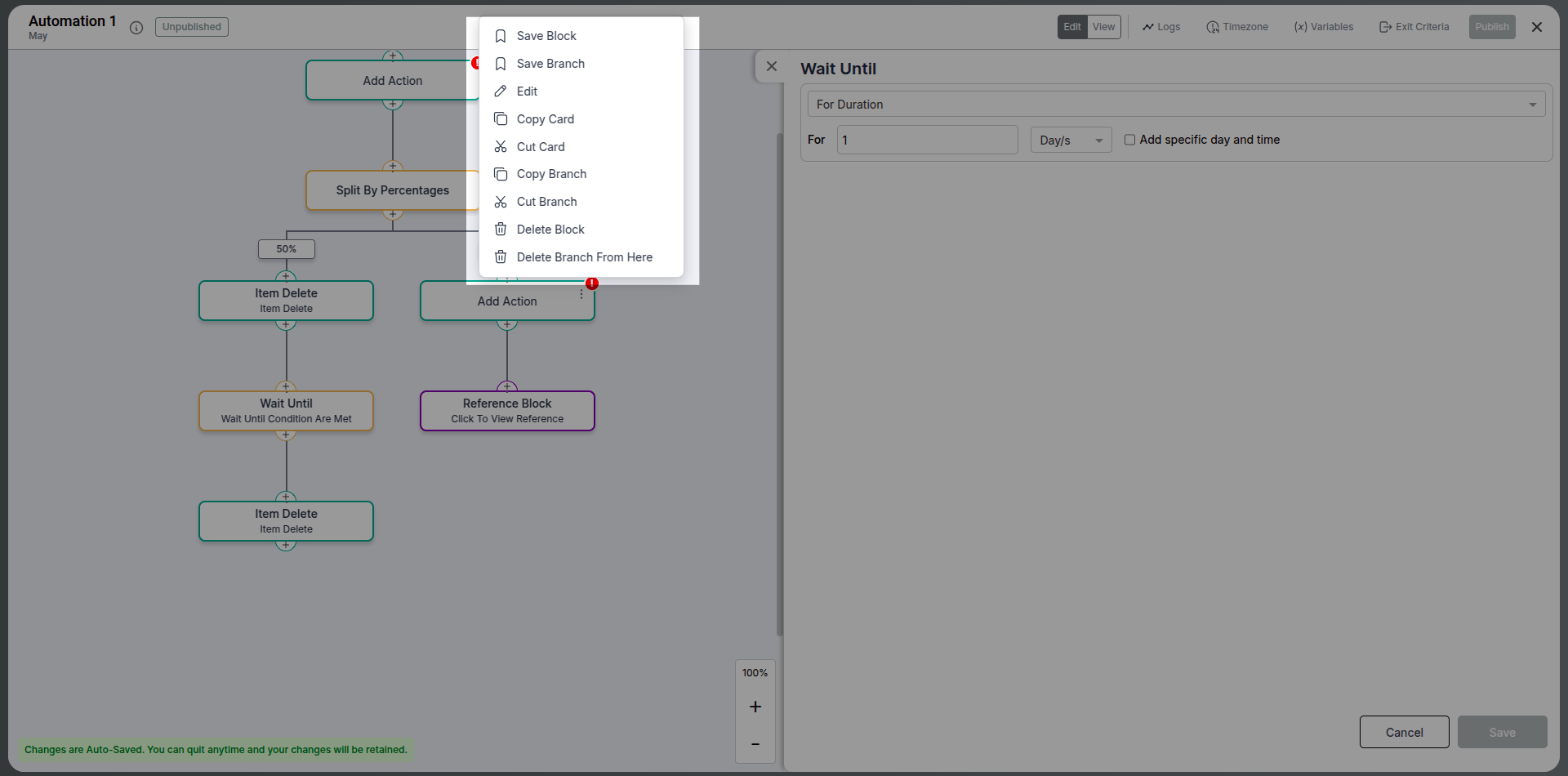Click the scissors icon beside Cut Branch
Image resolution: width=1568 pixels, height=776 pixels.
[x=501, y=202]
